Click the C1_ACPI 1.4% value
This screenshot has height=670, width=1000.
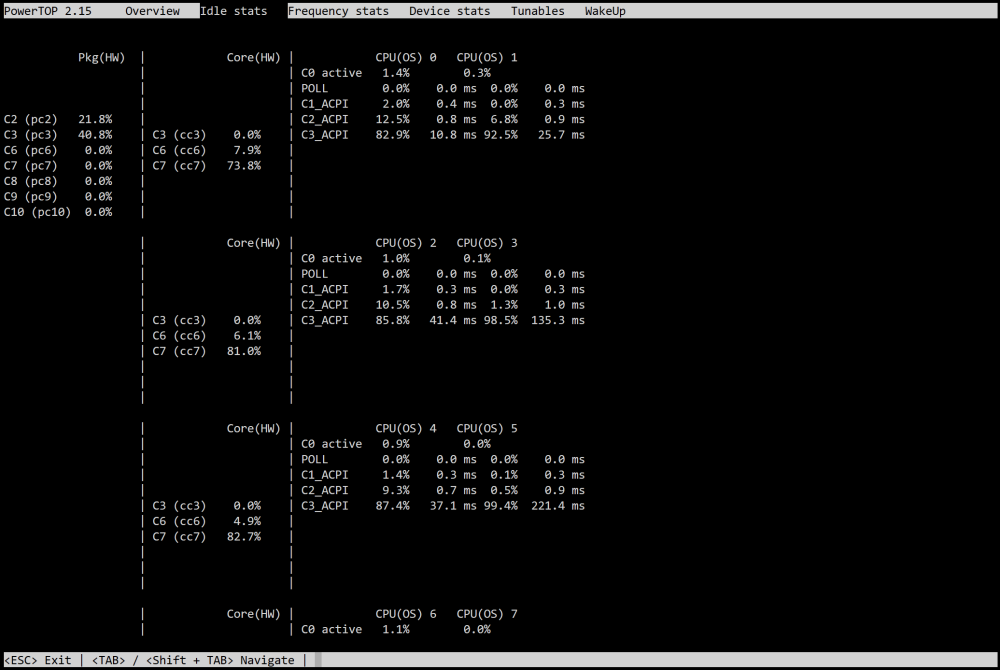coord(396,475)
